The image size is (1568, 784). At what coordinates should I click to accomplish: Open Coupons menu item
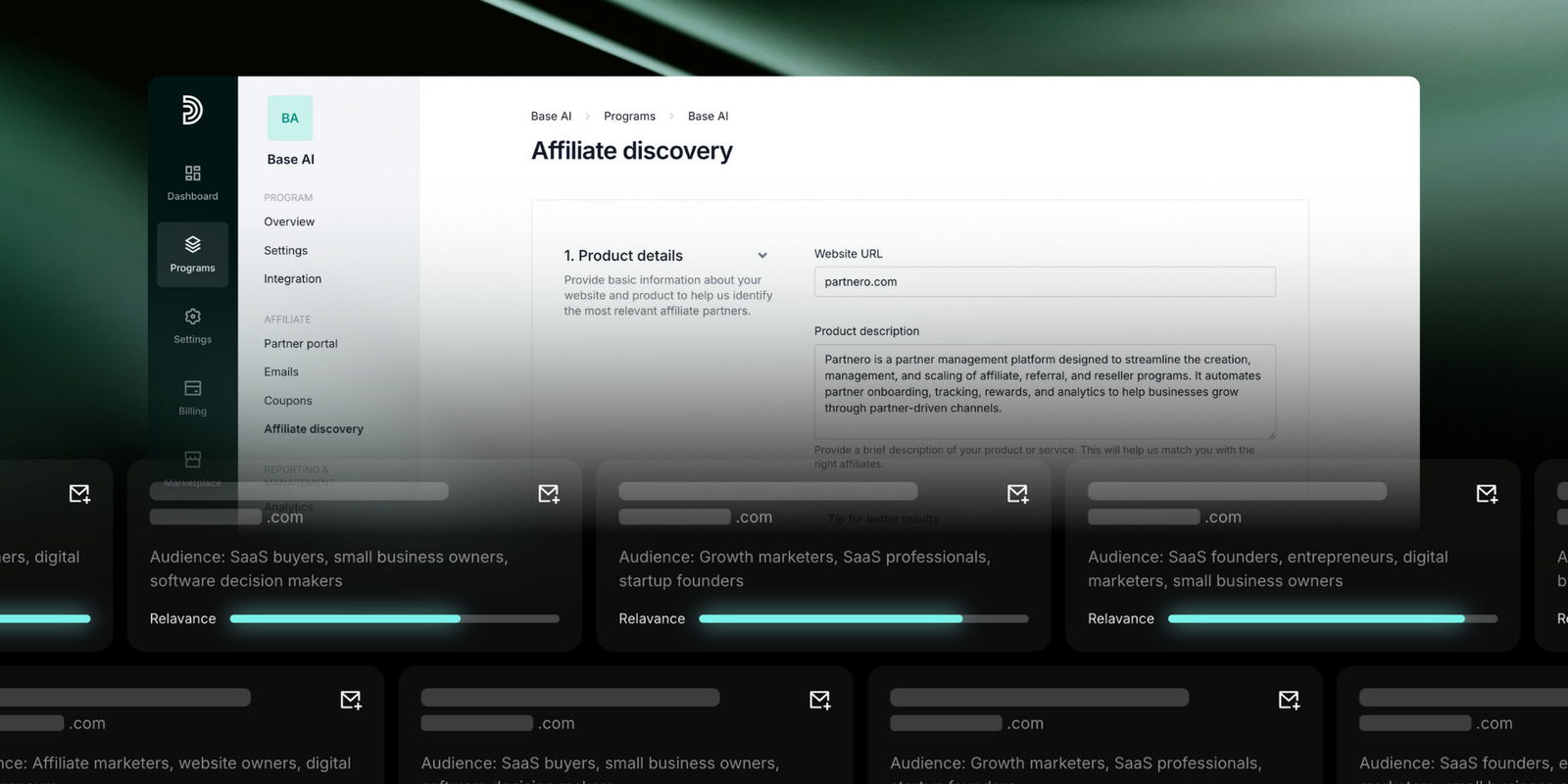(288, 401)
